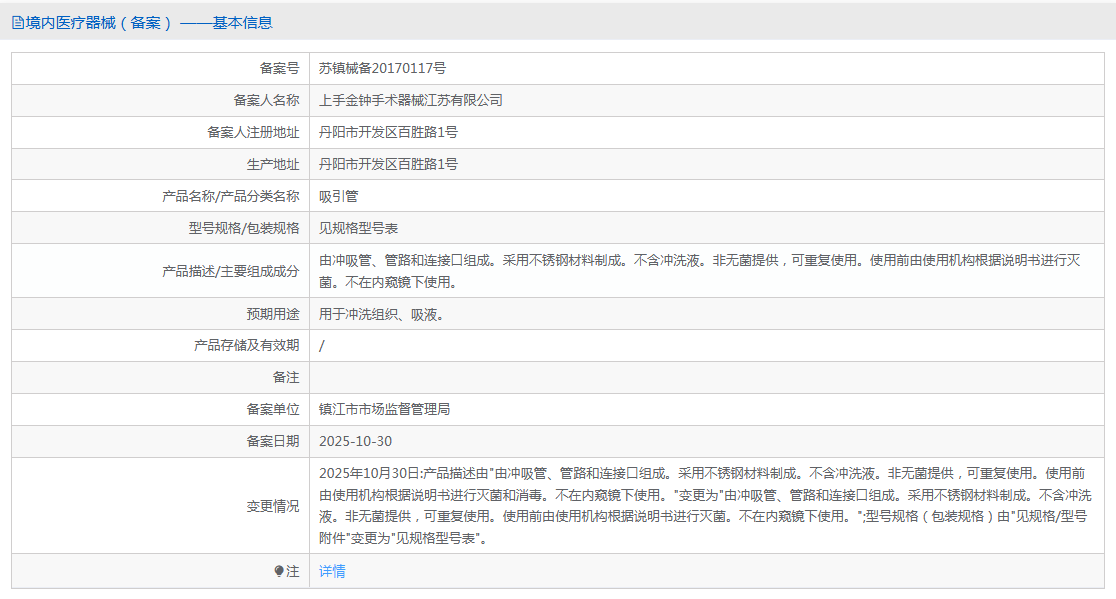Click the product description text about 冲吸管

pyautogui.click(x=700, y=271)
